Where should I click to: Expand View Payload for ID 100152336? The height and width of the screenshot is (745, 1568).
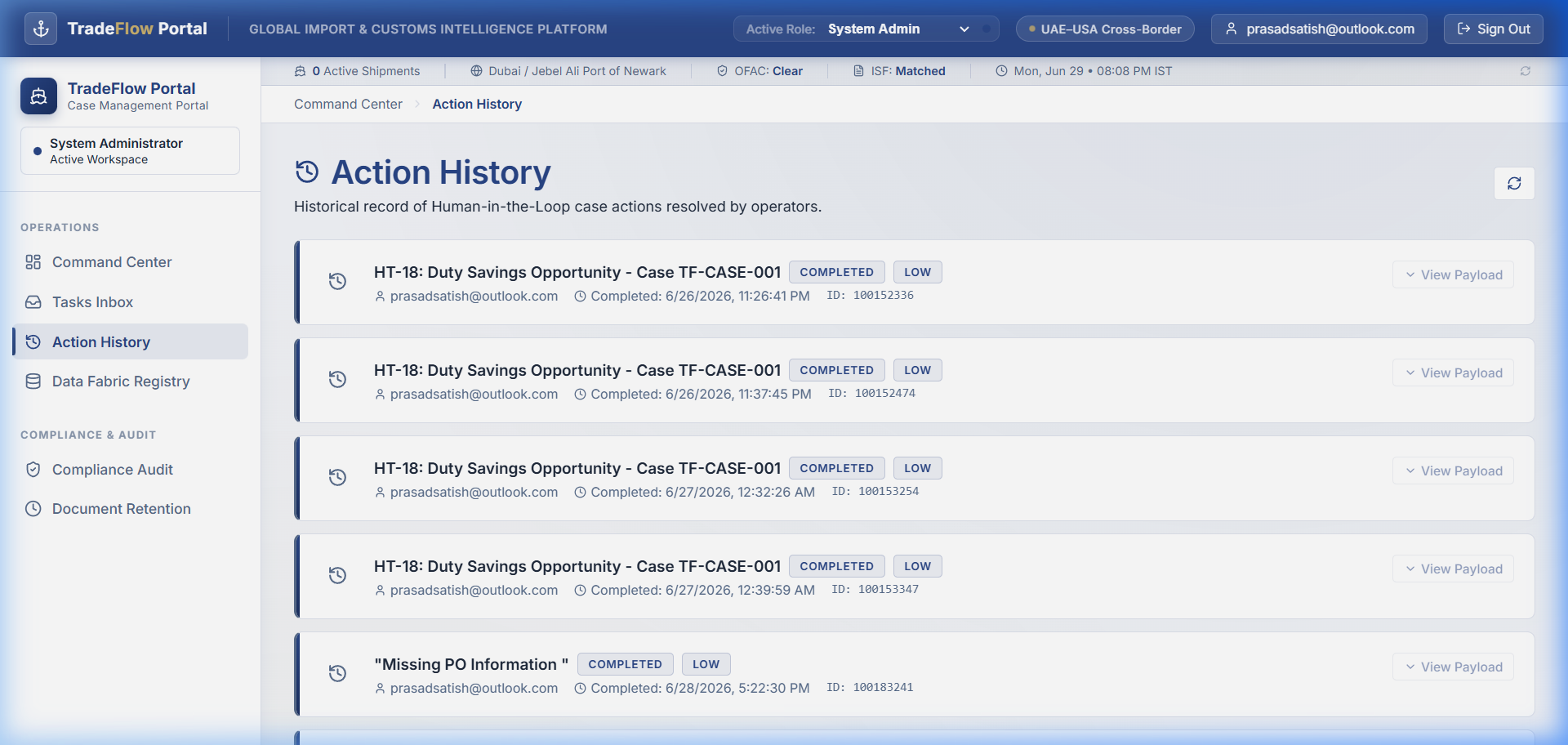tap(1453, 274)
